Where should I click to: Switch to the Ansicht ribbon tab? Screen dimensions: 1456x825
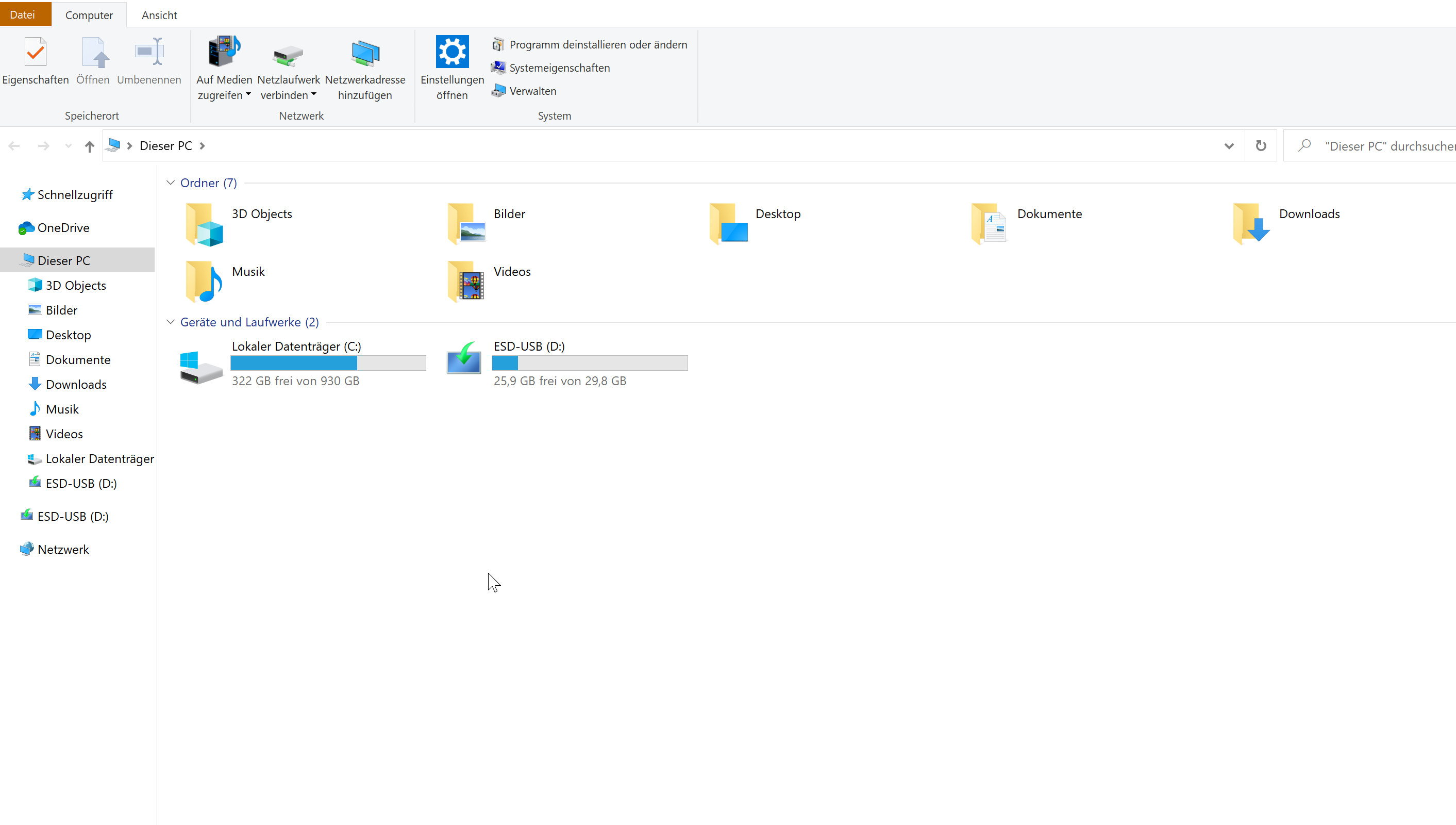point(159,15)
